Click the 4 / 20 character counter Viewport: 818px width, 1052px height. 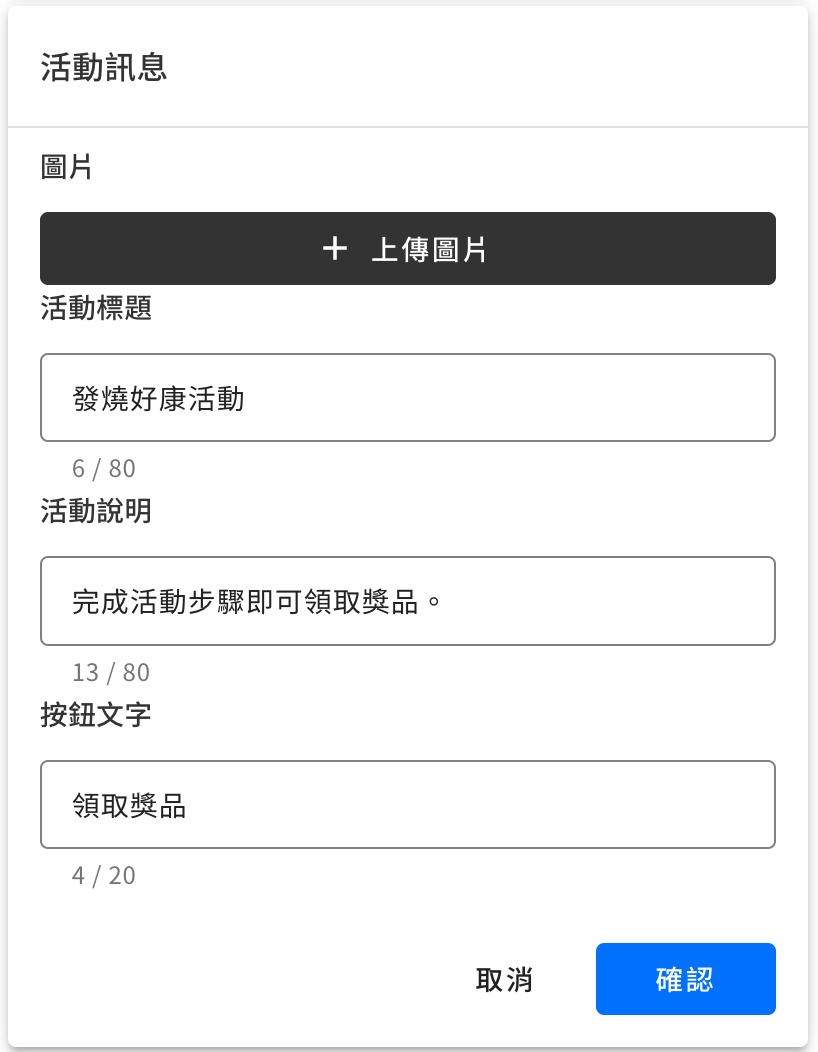tap(103, 876)
